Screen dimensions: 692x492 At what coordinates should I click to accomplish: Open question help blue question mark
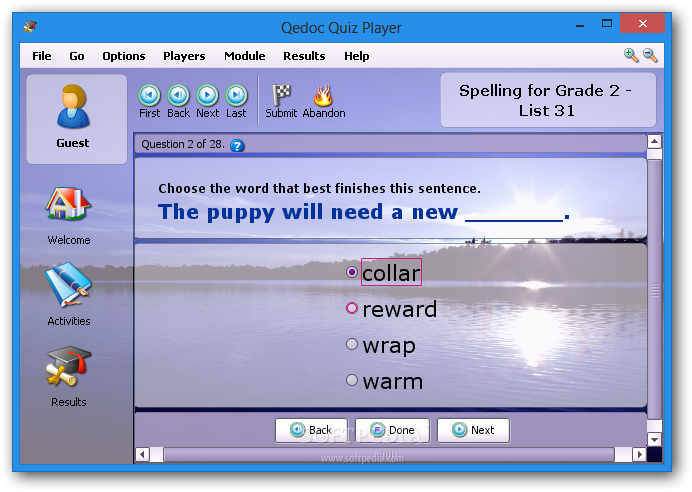(237, 145)
